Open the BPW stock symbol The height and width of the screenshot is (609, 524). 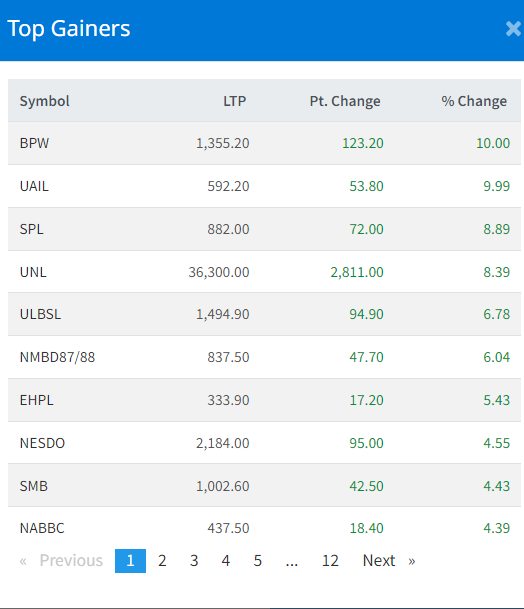tap(34, 143)
